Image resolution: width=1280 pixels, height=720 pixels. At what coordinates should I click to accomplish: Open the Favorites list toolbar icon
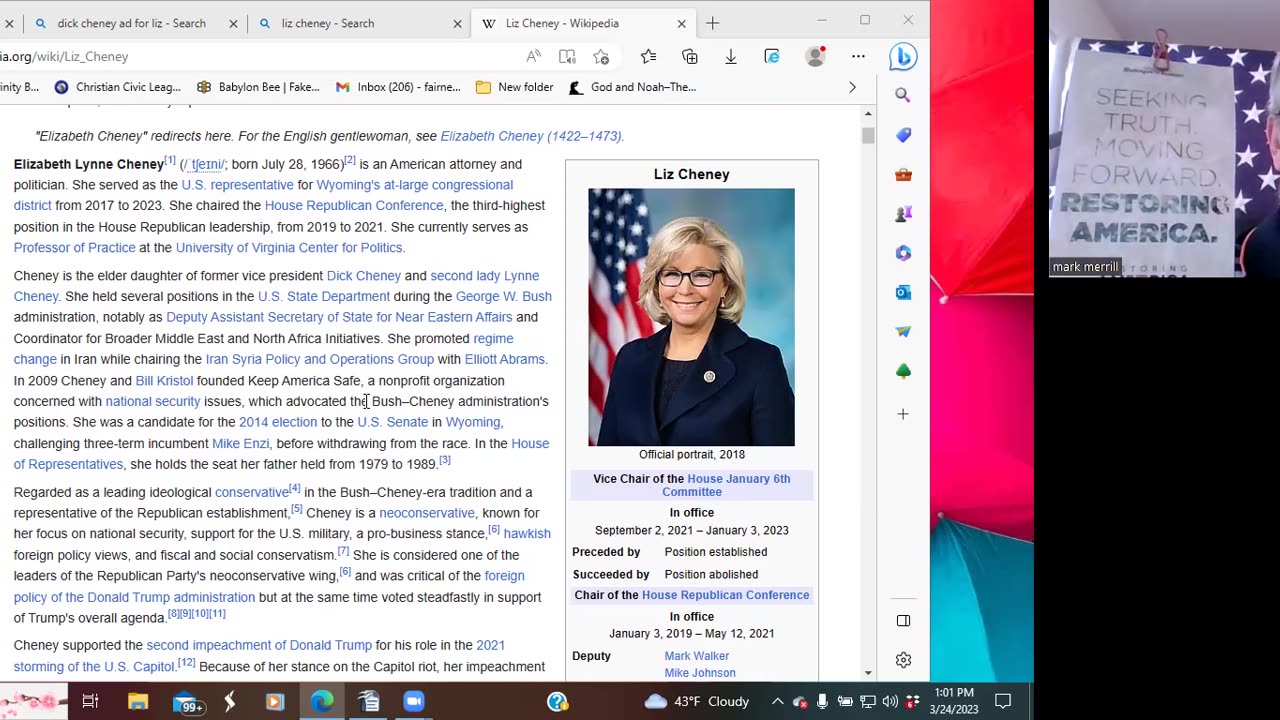648,57
